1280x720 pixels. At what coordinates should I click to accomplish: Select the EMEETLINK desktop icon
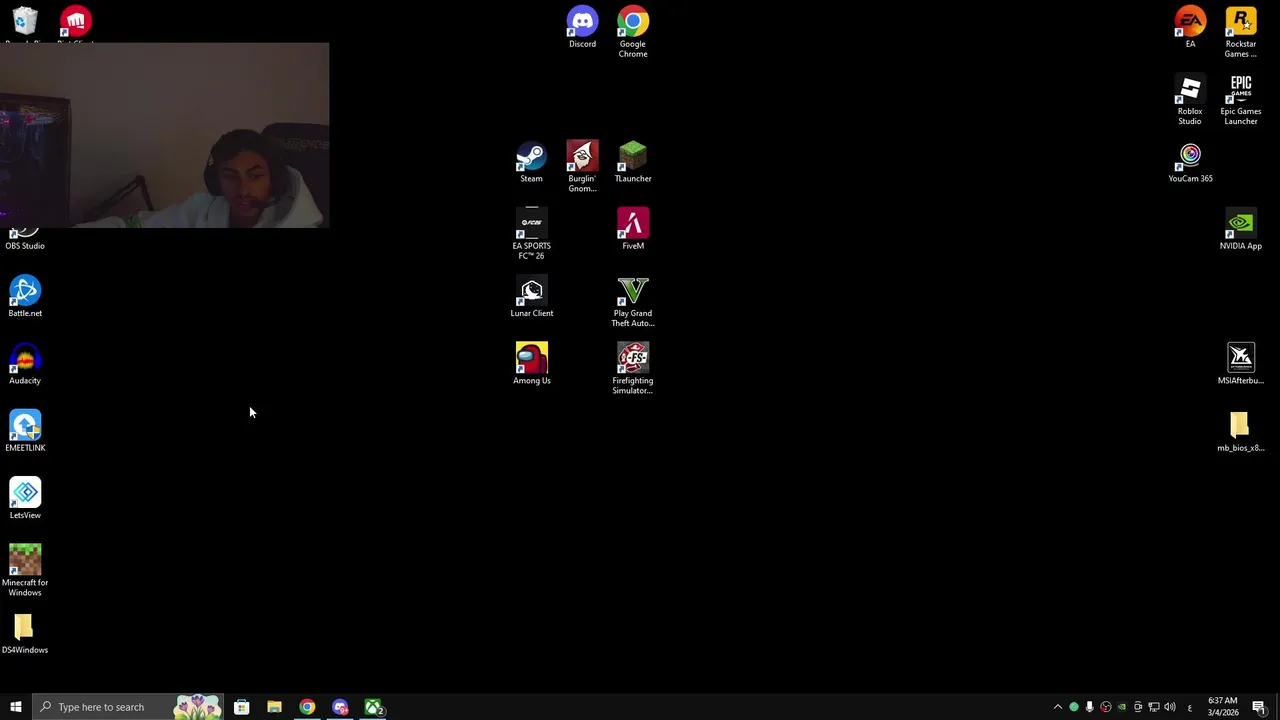tap(25, 431)
